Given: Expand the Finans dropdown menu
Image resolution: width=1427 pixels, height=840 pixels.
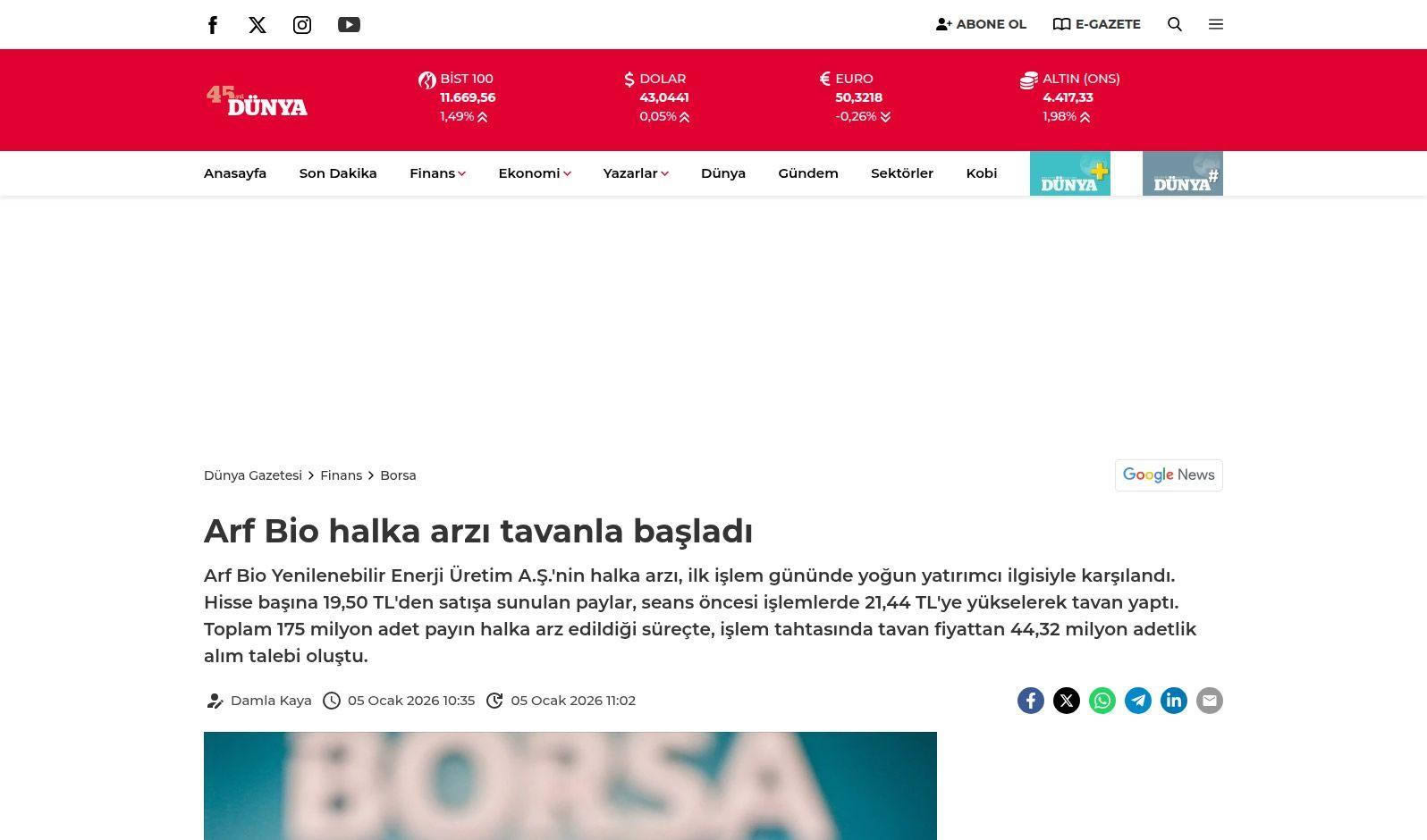Looking at the screenshot, I should click(437, 173).
